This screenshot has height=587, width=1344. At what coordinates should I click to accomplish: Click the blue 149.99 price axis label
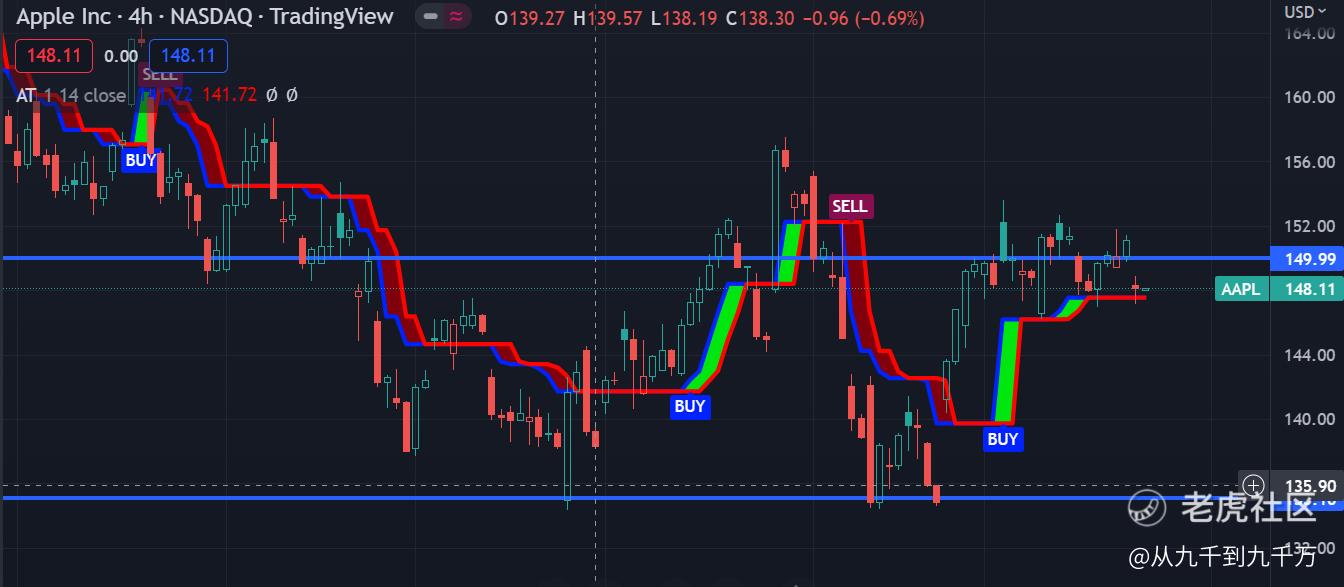[1306, 259]
